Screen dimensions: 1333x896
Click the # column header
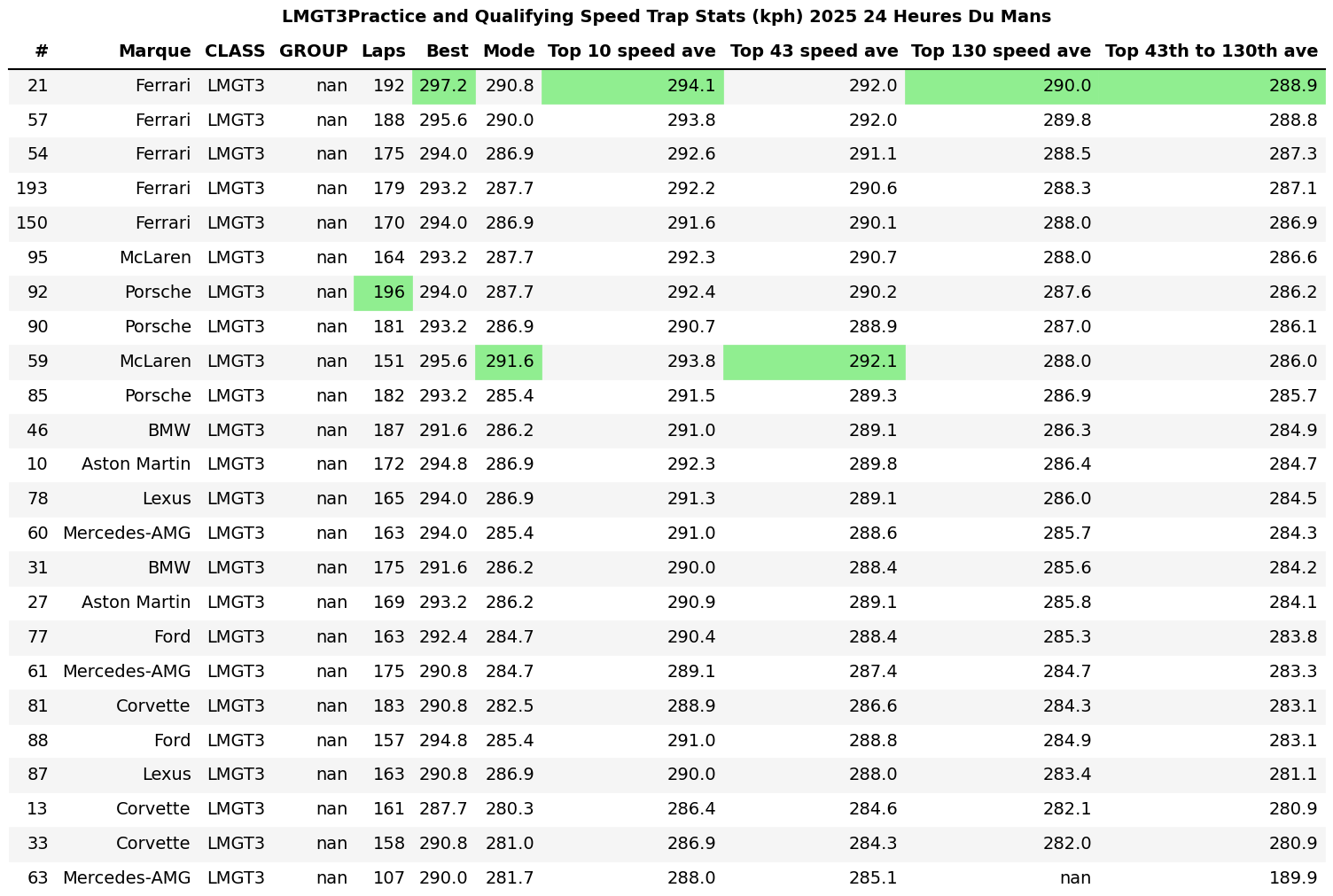pyautogui.click(x=39, y=51)
